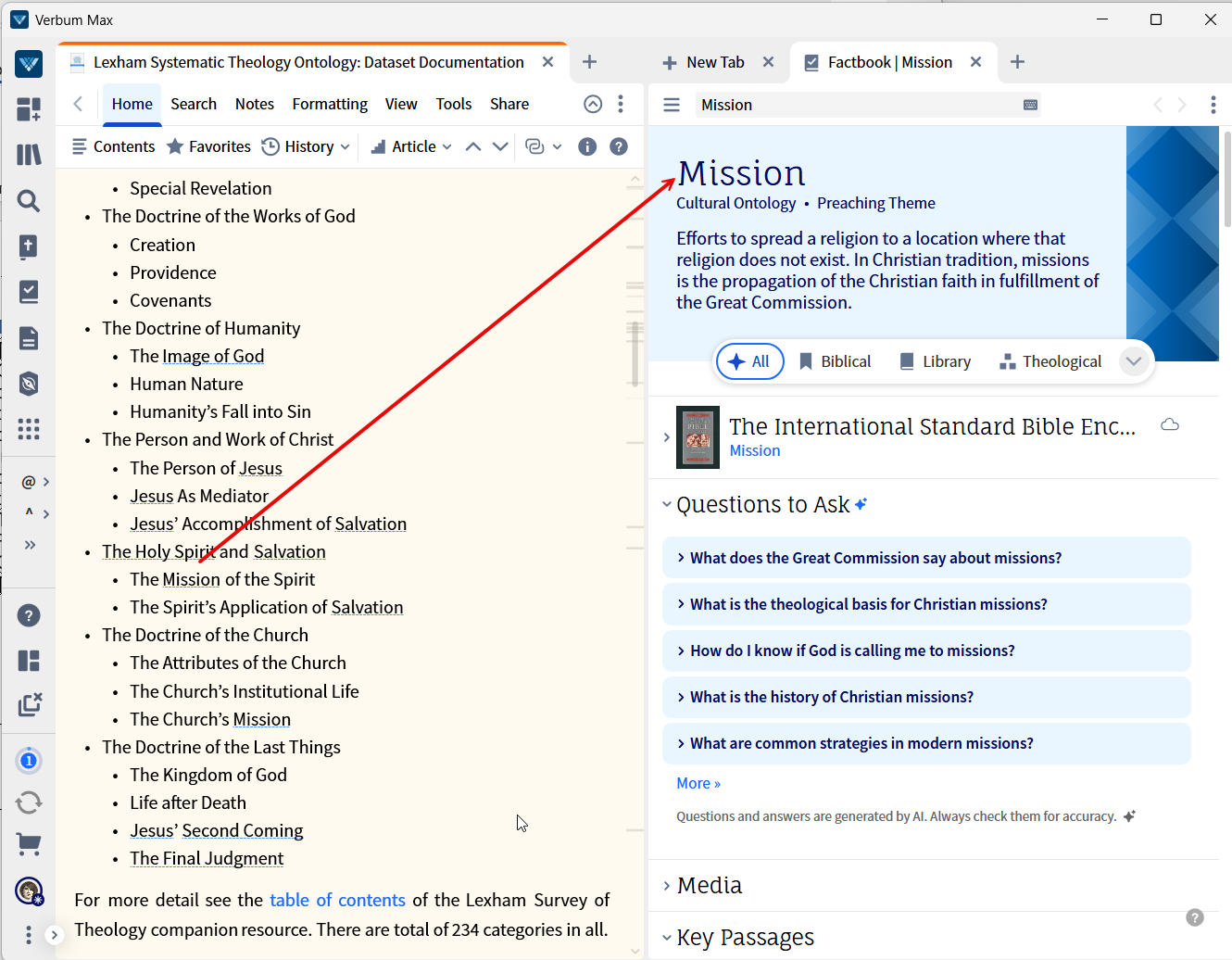Image resolution: width=1232 pixels, height=960 pixels.
Task: Open the user profile avatar
Action: click(30, 891)
